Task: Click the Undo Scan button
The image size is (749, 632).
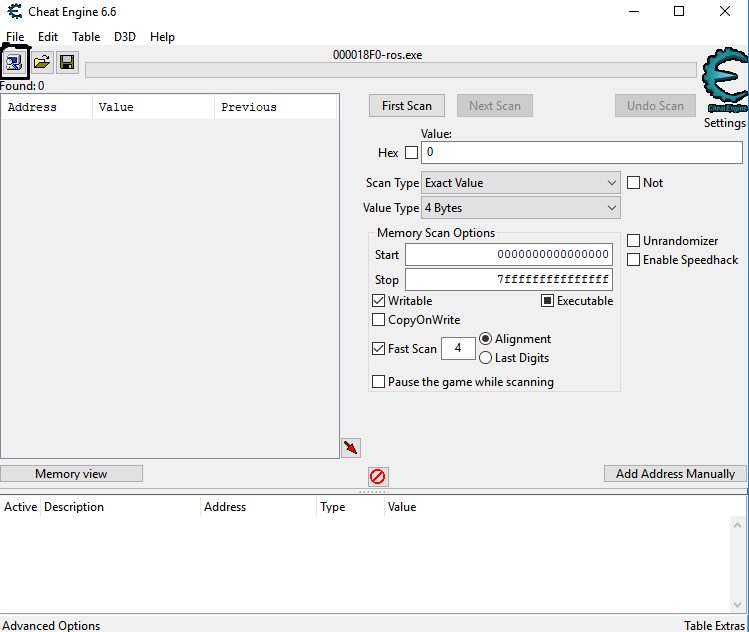Action: pos(655,106)
